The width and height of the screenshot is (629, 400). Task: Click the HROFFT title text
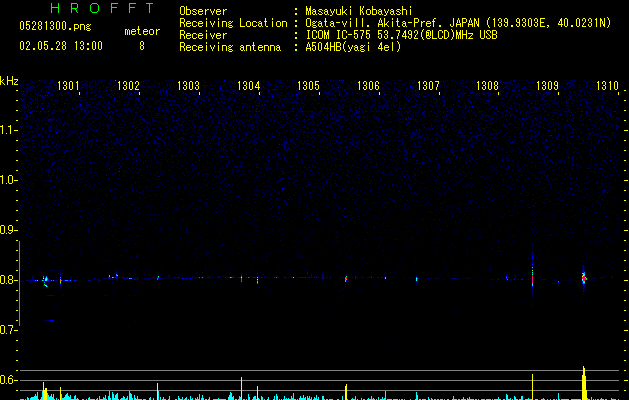[102, 8]
